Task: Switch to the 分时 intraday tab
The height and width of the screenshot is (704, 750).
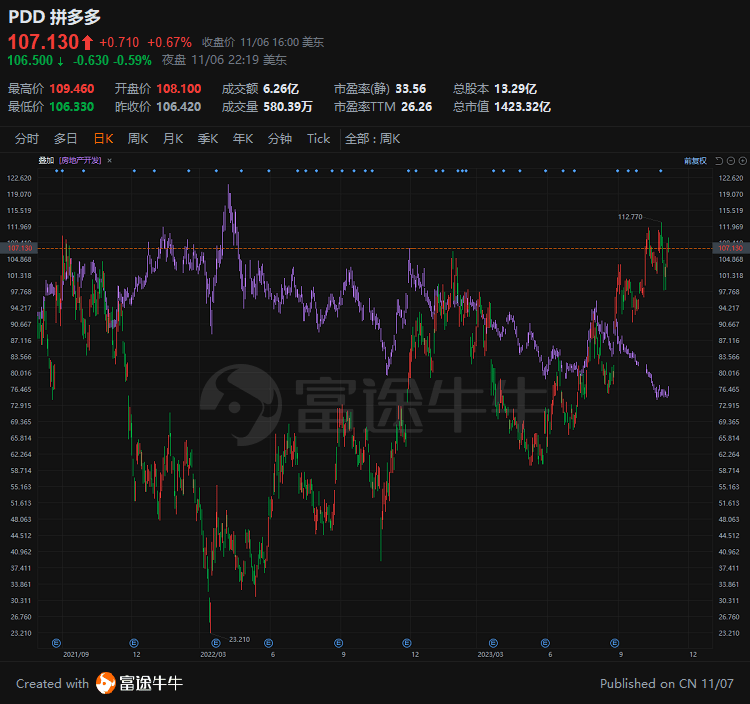Action: [x=27, y=139]
